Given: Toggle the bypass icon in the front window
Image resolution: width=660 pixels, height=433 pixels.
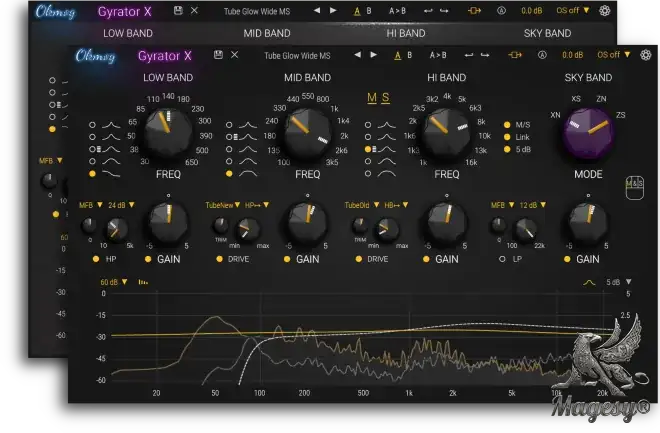Looking at the screenshot, I should pyautogui.click(x=515, y=55).
